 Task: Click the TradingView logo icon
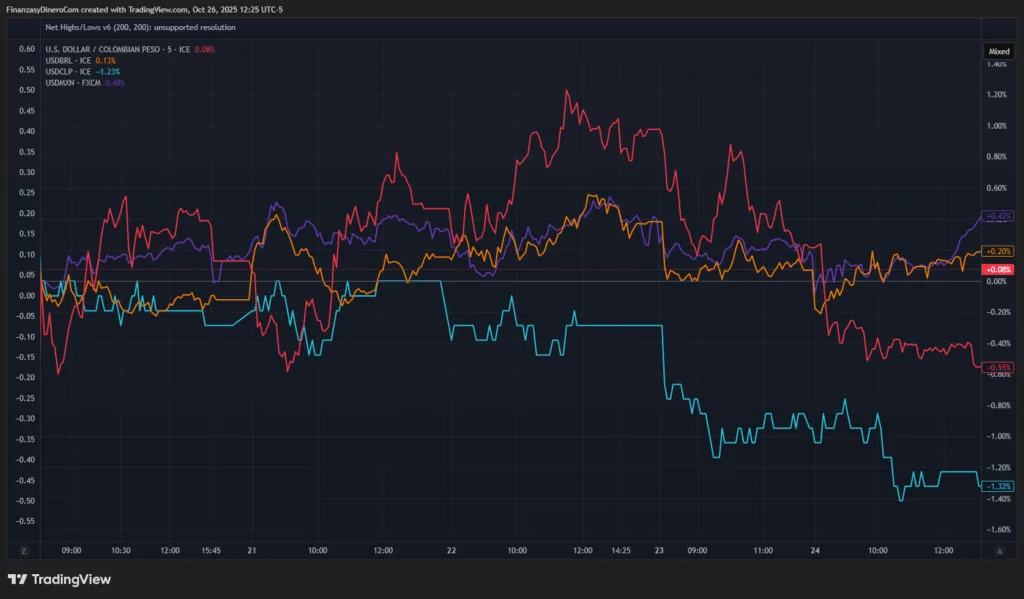[x=17, y=579]
